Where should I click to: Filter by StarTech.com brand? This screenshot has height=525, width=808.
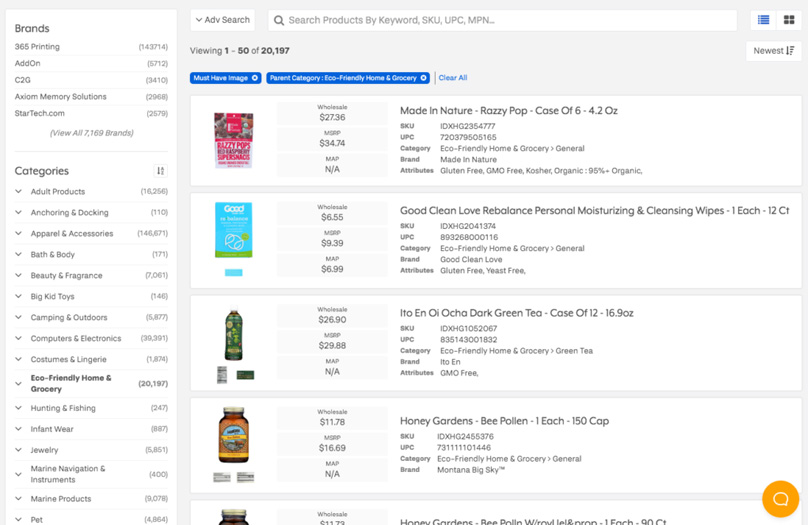click(x=39, y=113)
